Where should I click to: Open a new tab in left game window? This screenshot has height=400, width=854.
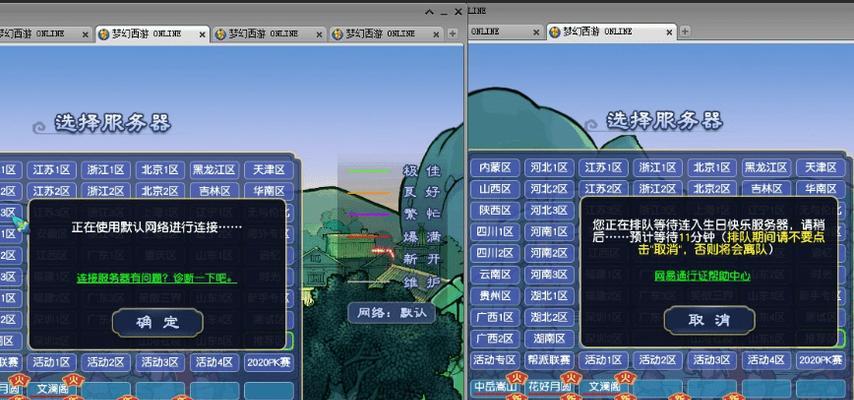pyautogui.click(x=452, y=34)
